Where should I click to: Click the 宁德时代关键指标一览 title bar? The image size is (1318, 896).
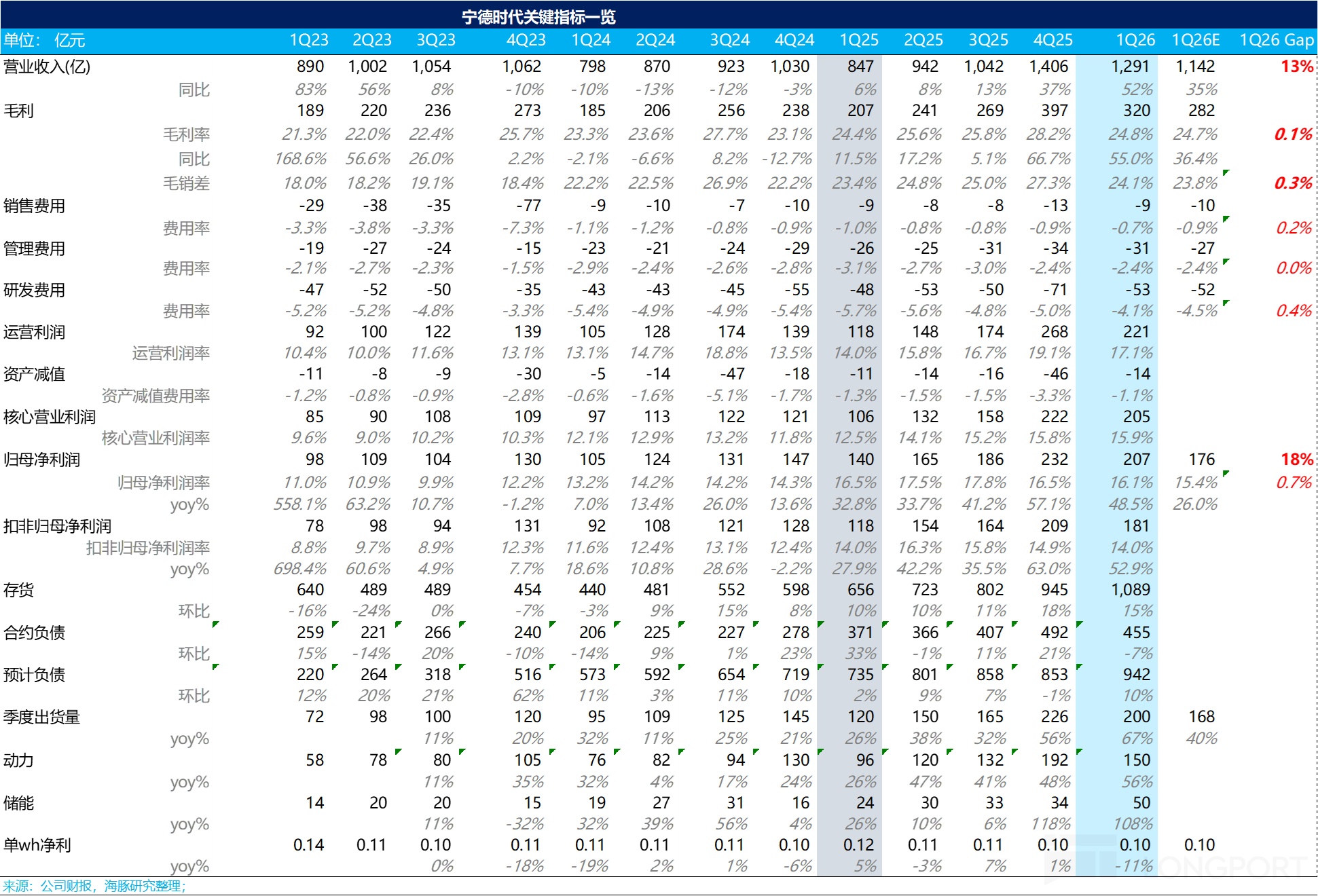pyautogui.click(x=538, y=16)
